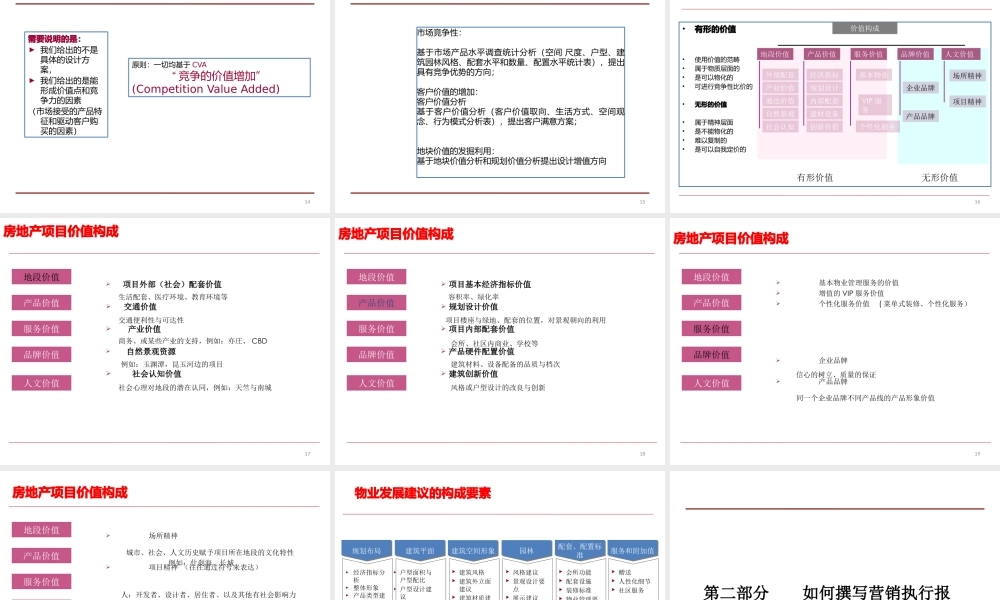Click the 项目基本经济指标价值 bullet
Viewport: 1000px width, 600px height.
point(489,284)
